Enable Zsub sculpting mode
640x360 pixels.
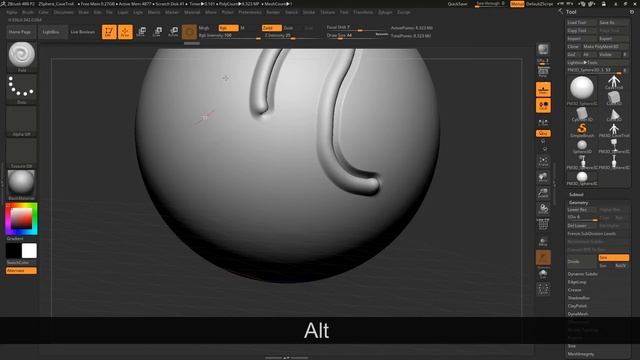(288, 28)
